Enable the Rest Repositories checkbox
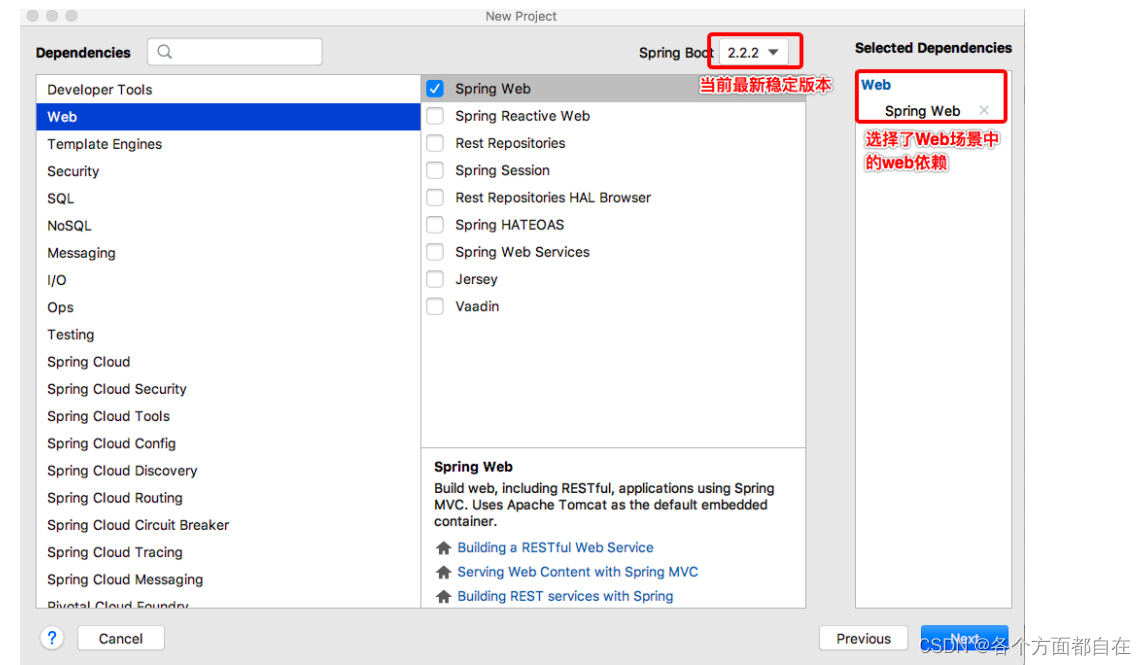 [x=435, y=143]
